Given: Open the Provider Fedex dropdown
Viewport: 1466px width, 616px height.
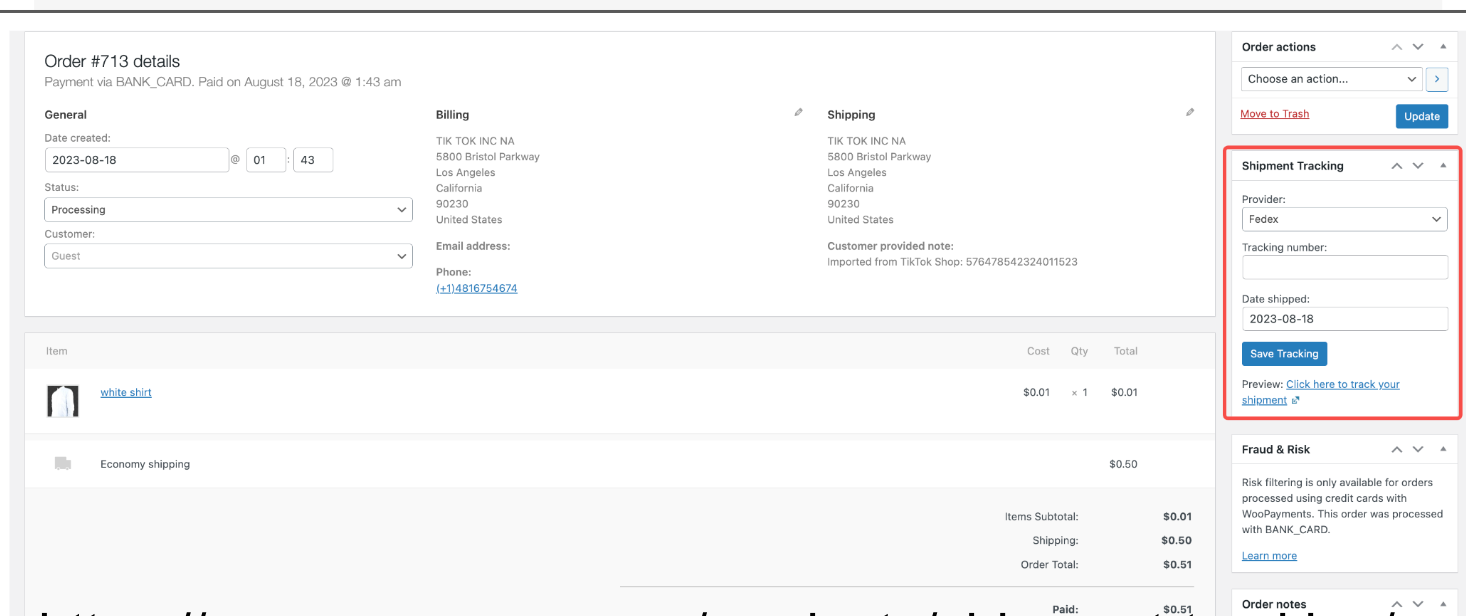Looking at the screenshot, I should tap(1344, 219).
